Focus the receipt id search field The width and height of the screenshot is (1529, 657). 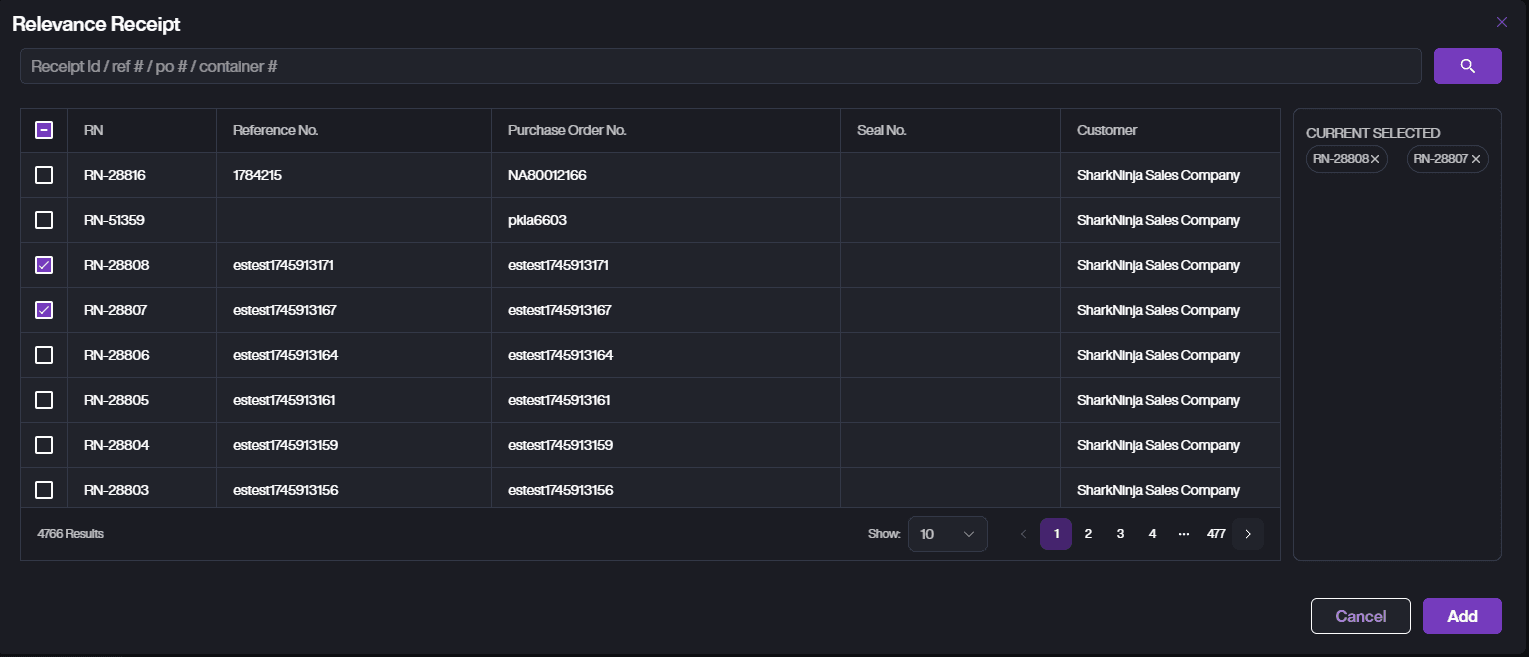point(720,66)
